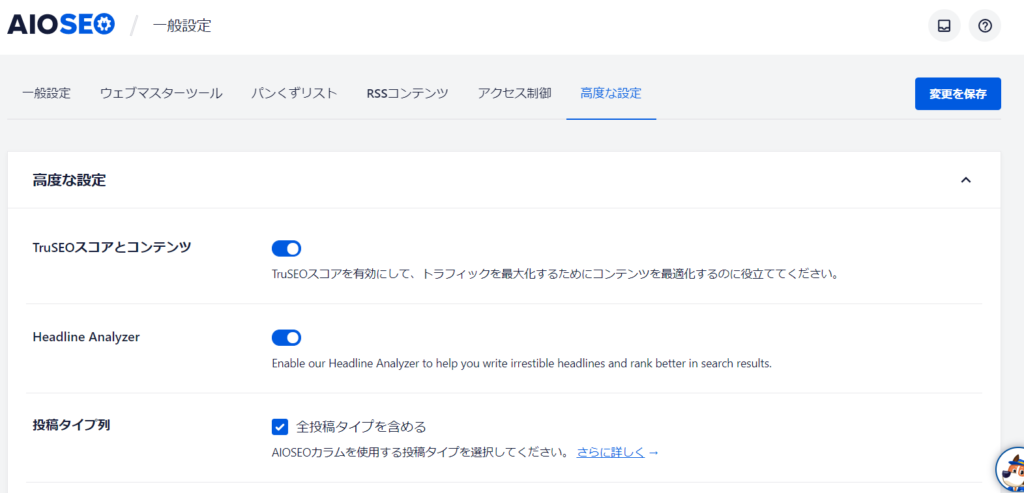Open the notifications inbox icon
This screenshot has width=1024, height=493.
click(x=944, y=26)
